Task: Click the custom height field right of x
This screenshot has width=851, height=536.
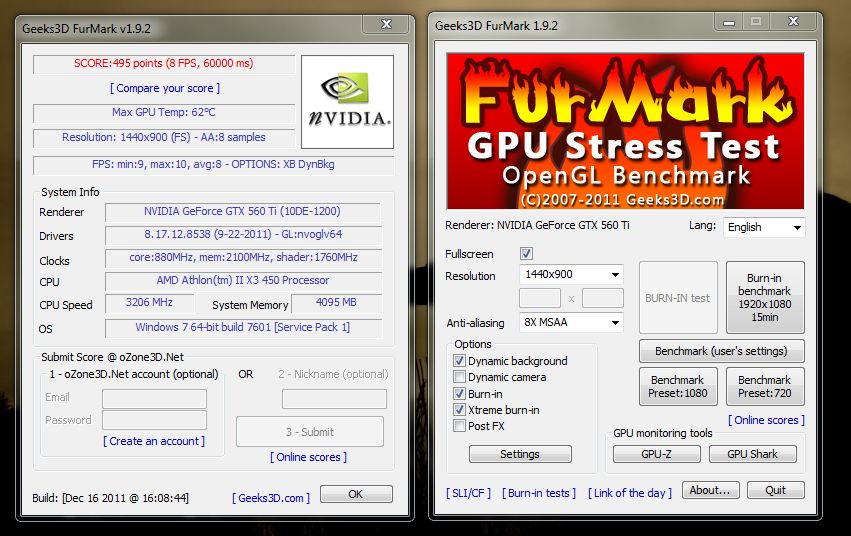Action: tap(603, 298)
